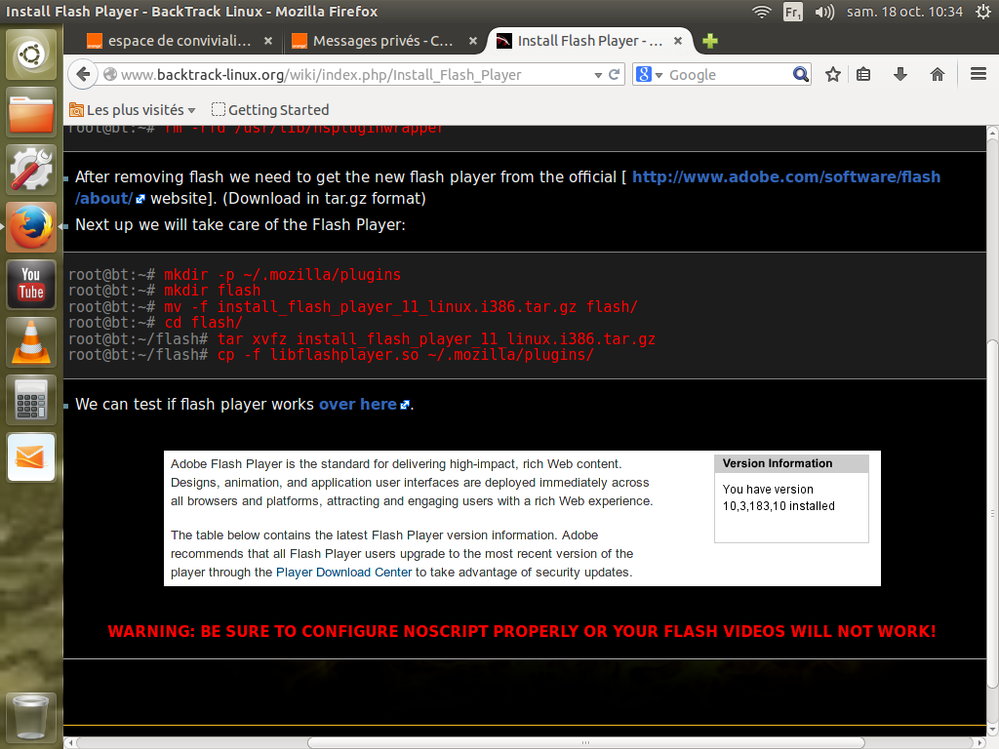The width and height of the screenshot is (999, 749).
Task: Bookmark this page with the star icon
Action: [833, 75]
